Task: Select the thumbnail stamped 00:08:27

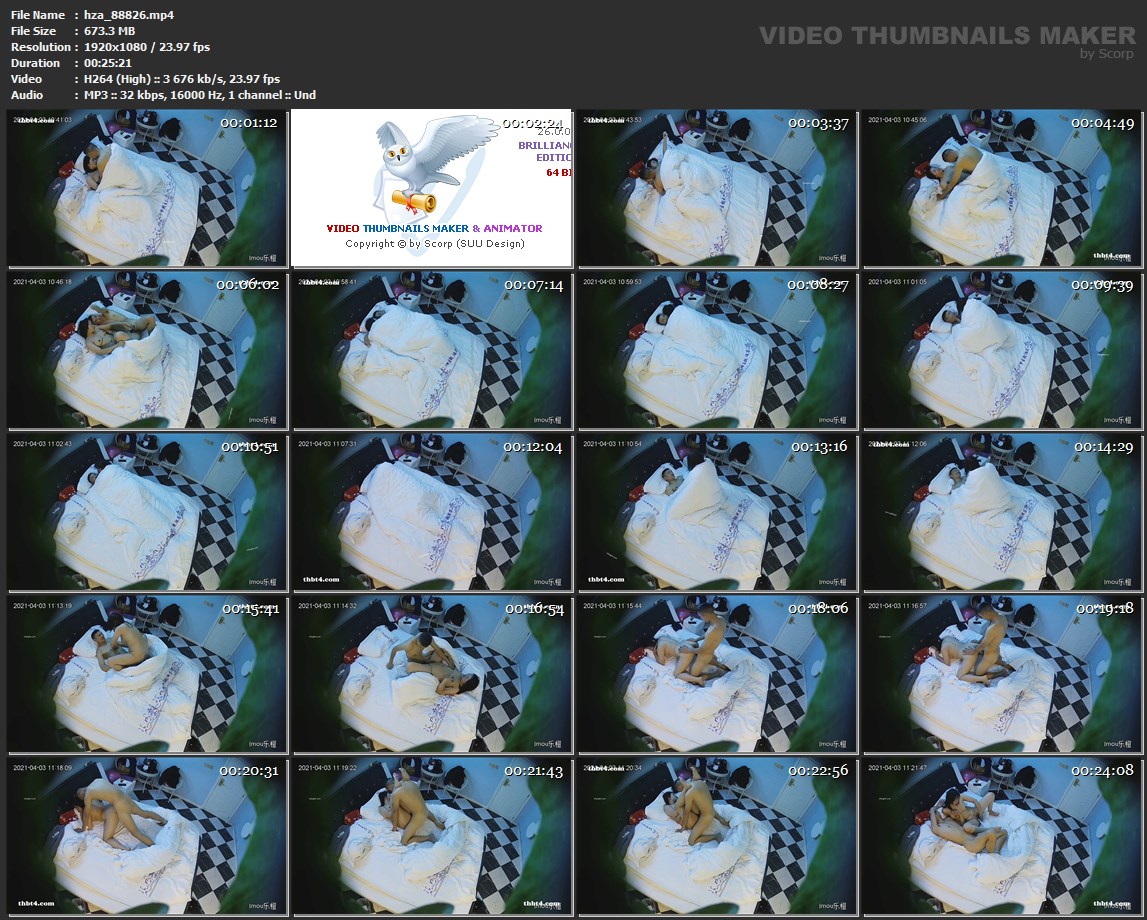Action: click(717, 351)
